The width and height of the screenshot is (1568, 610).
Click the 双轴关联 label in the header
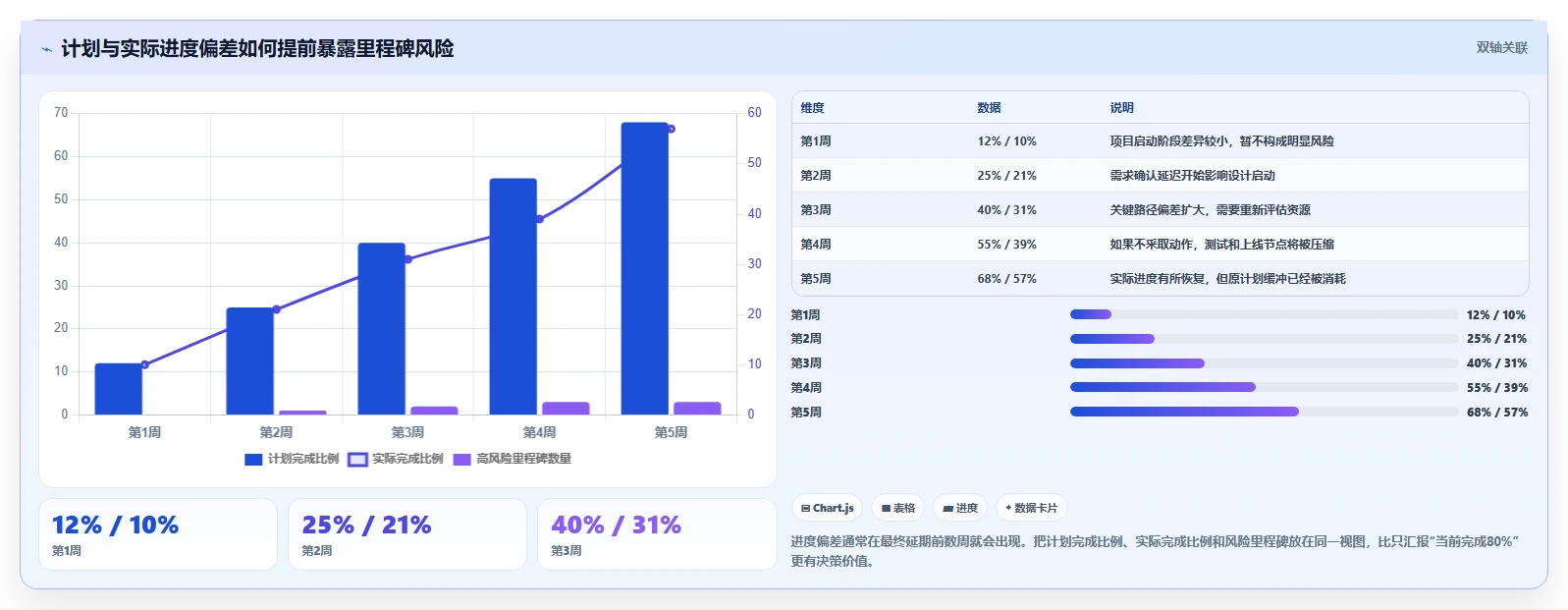[1501, 47]
